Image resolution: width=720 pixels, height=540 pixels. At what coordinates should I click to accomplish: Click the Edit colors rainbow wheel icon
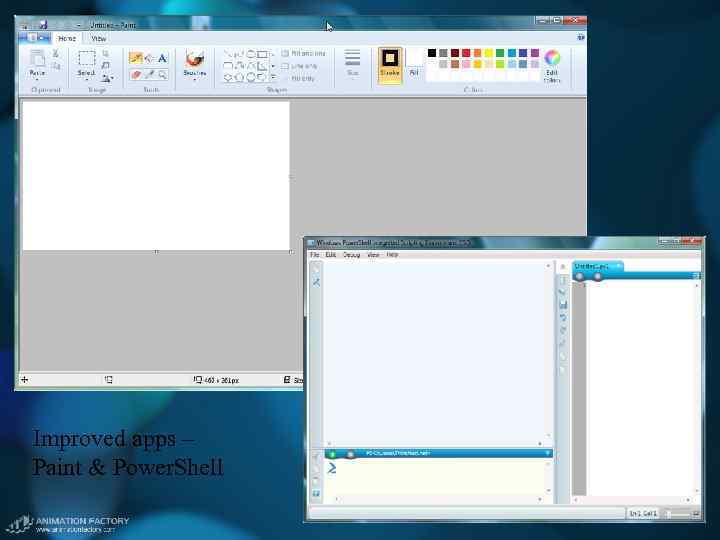[552, 58]
